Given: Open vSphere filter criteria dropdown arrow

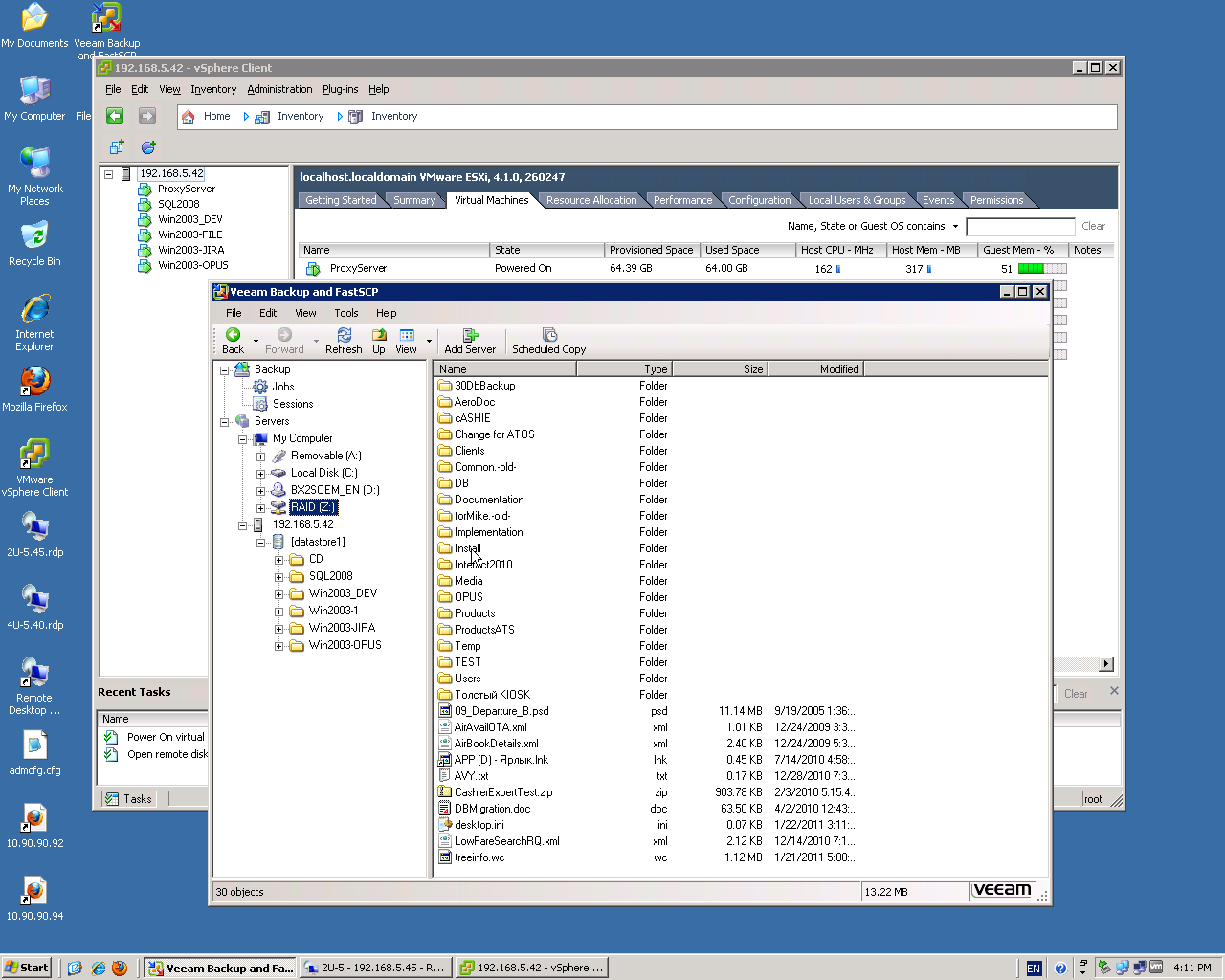Looking at the screenshot, I should (955, 227).
